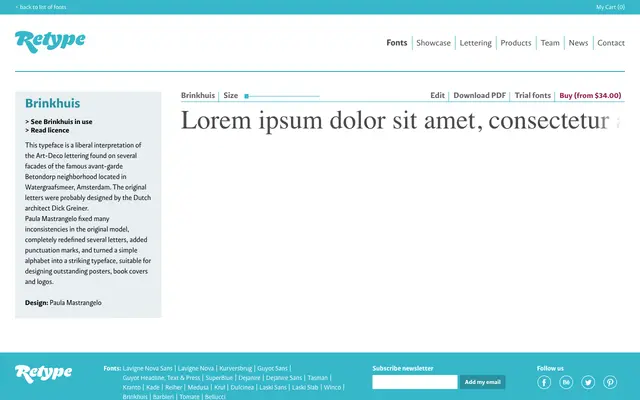Open the SuperBlue footer link

(x=219, y=378)
